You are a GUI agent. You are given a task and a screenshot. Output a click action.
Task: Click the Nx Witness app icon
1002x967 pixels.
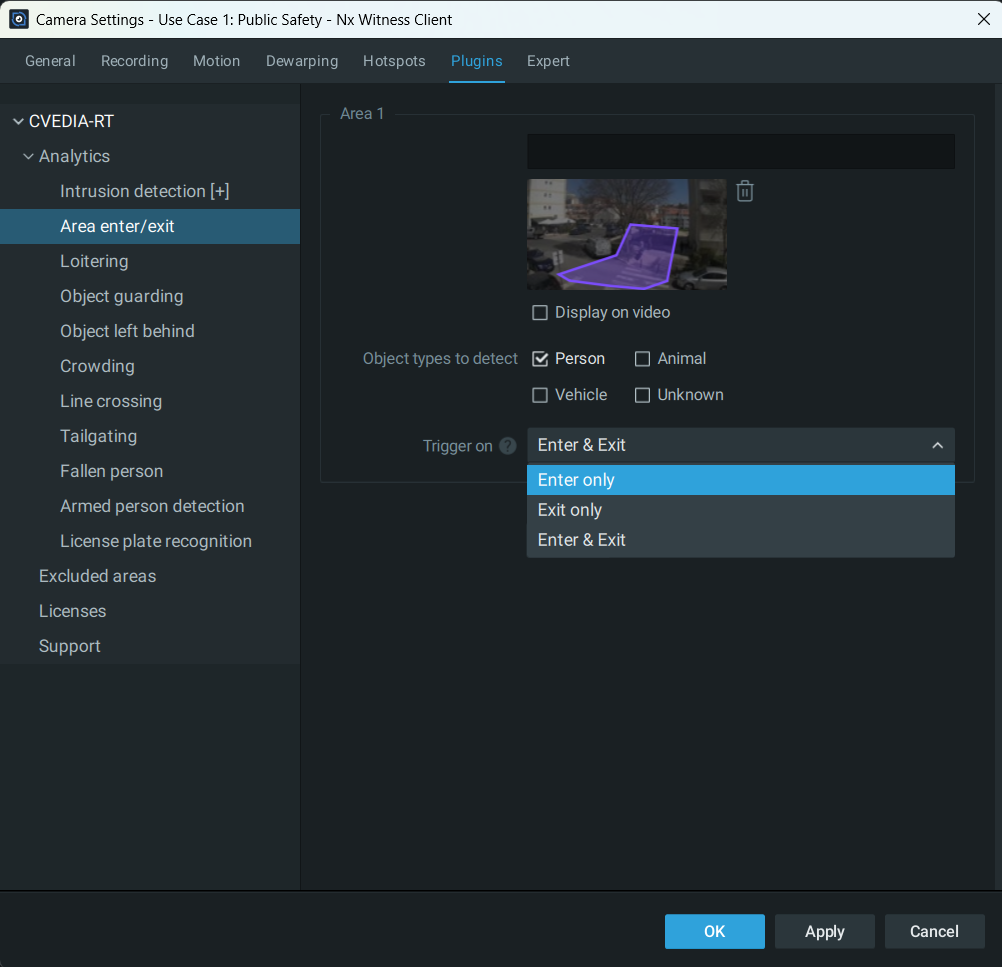19,19
